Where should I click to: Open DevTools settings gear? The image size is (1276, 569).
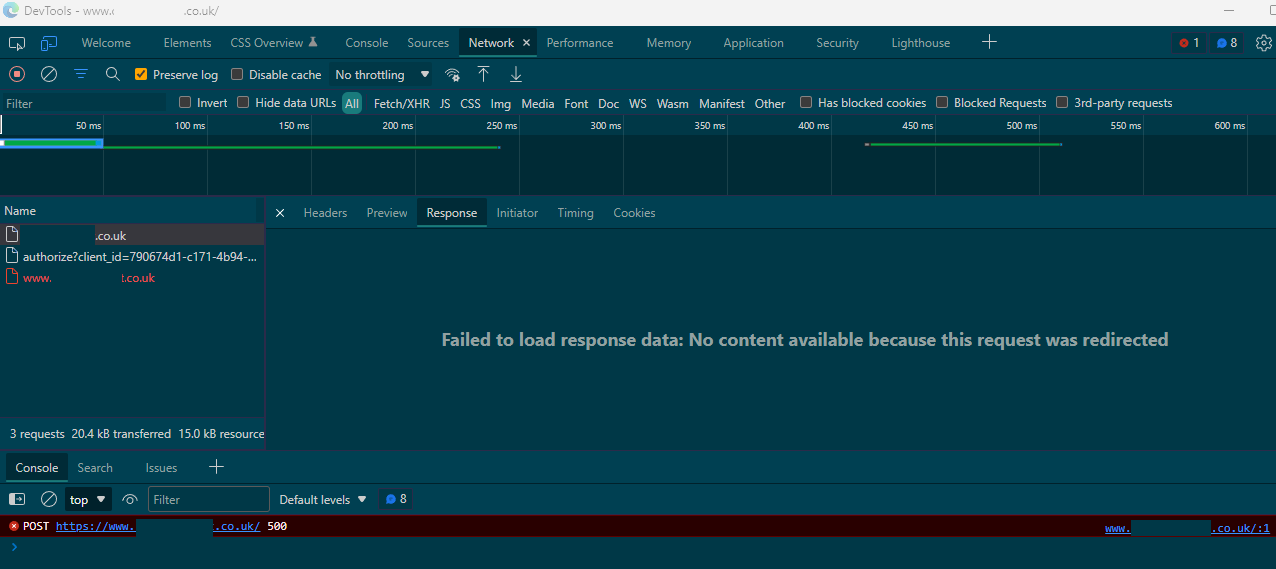(1263, 43)
